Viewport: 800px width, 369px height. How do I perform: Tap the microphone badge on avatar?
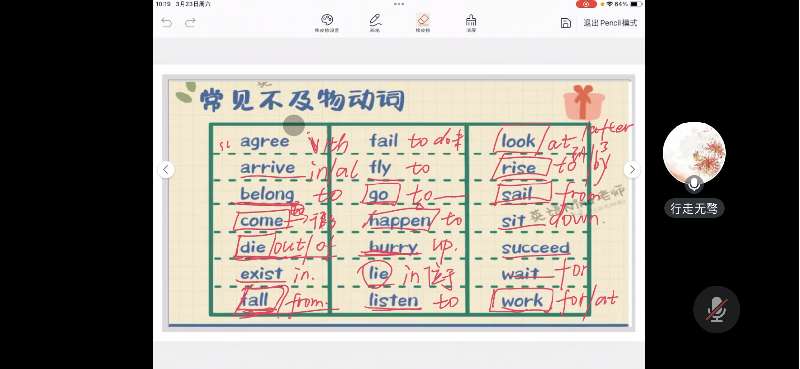pyautogui.click(x=694, y=184)
